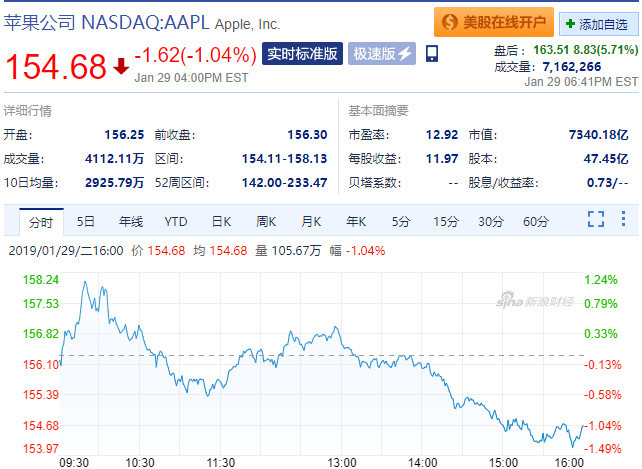Image resolution: width=642 pixels, height=469 pixels.
Task: Select the 实时标准版 button
Action: tap(302, 54)
